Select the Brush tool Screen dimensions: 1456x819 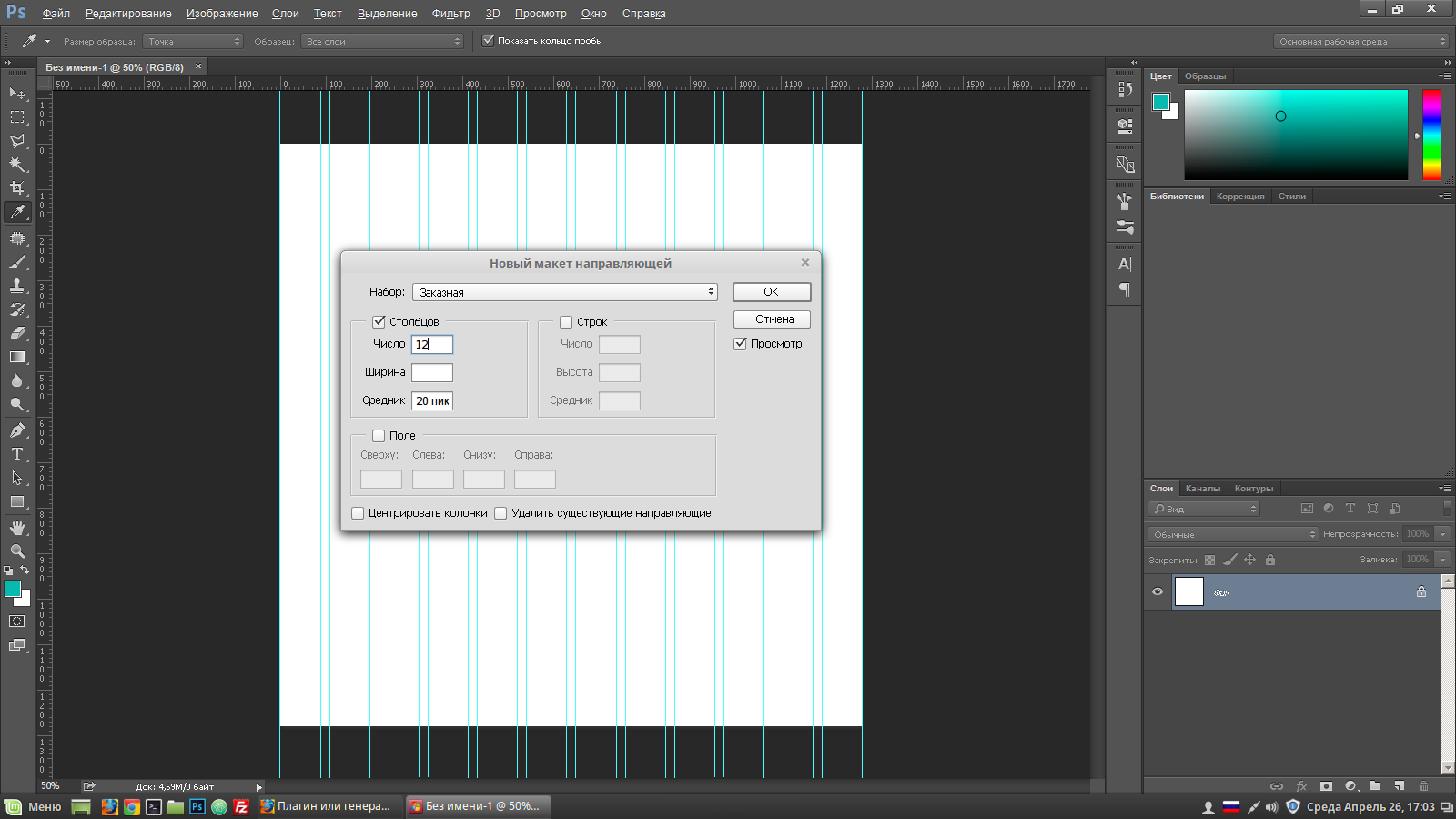[x=17, y=262]
